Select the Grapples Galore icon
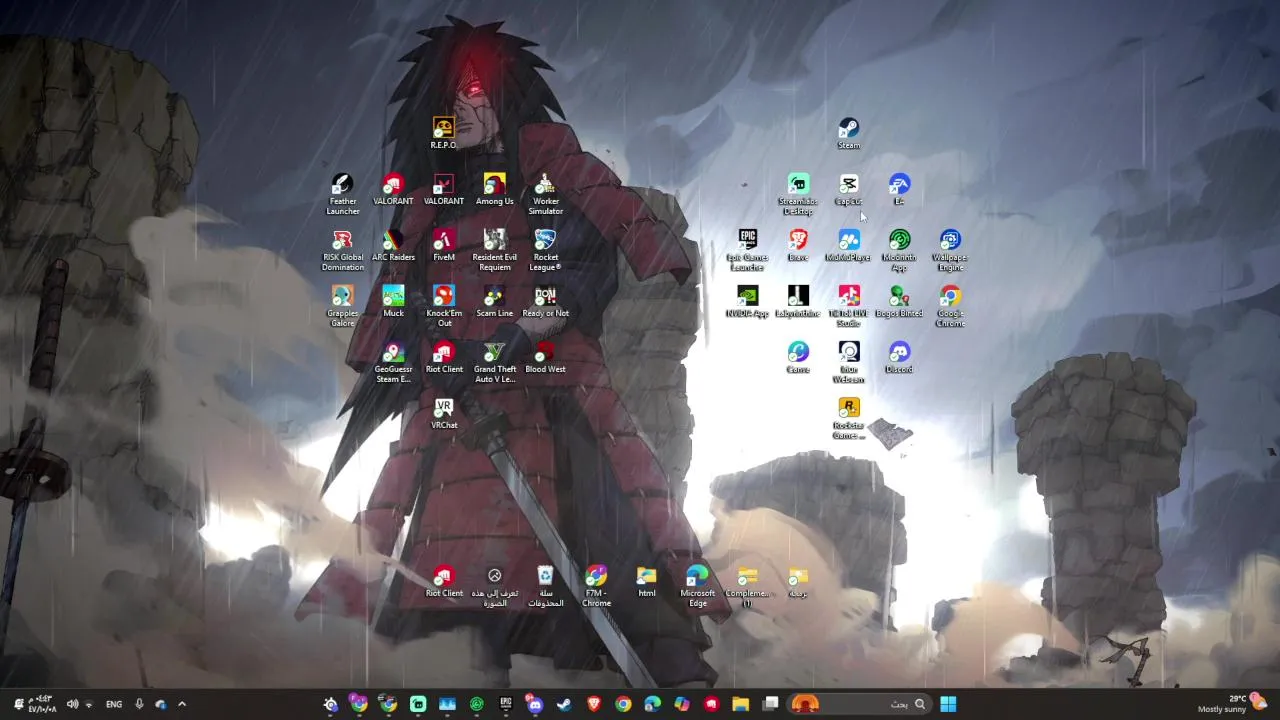 [x=342, y=306]
